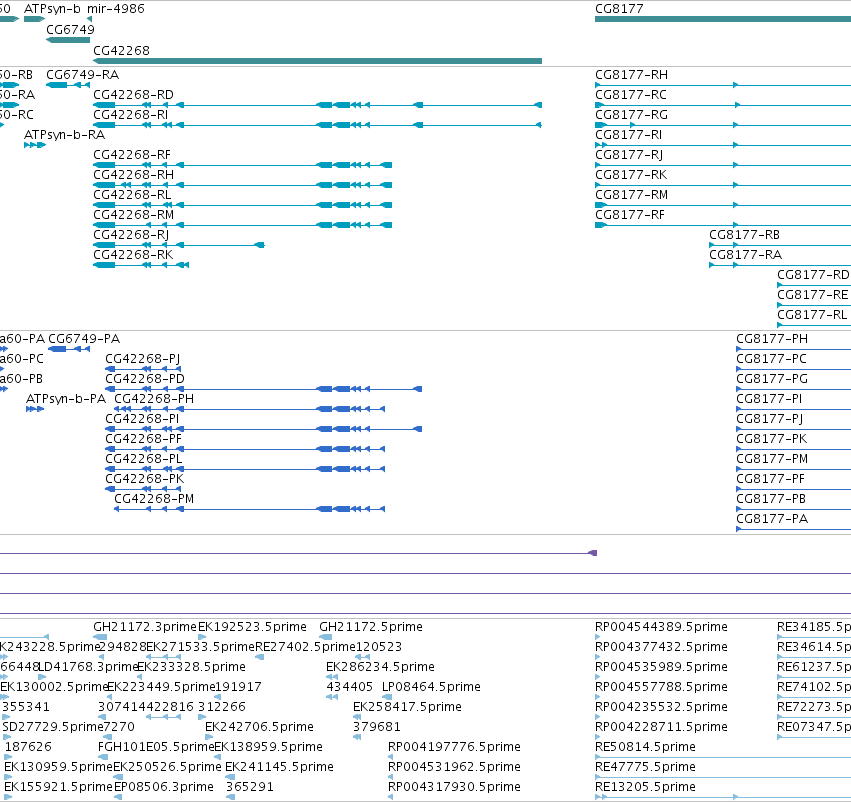Choose the CG8177-RL transcript label
Screen dimensions: 851x802
coord(812,315)
